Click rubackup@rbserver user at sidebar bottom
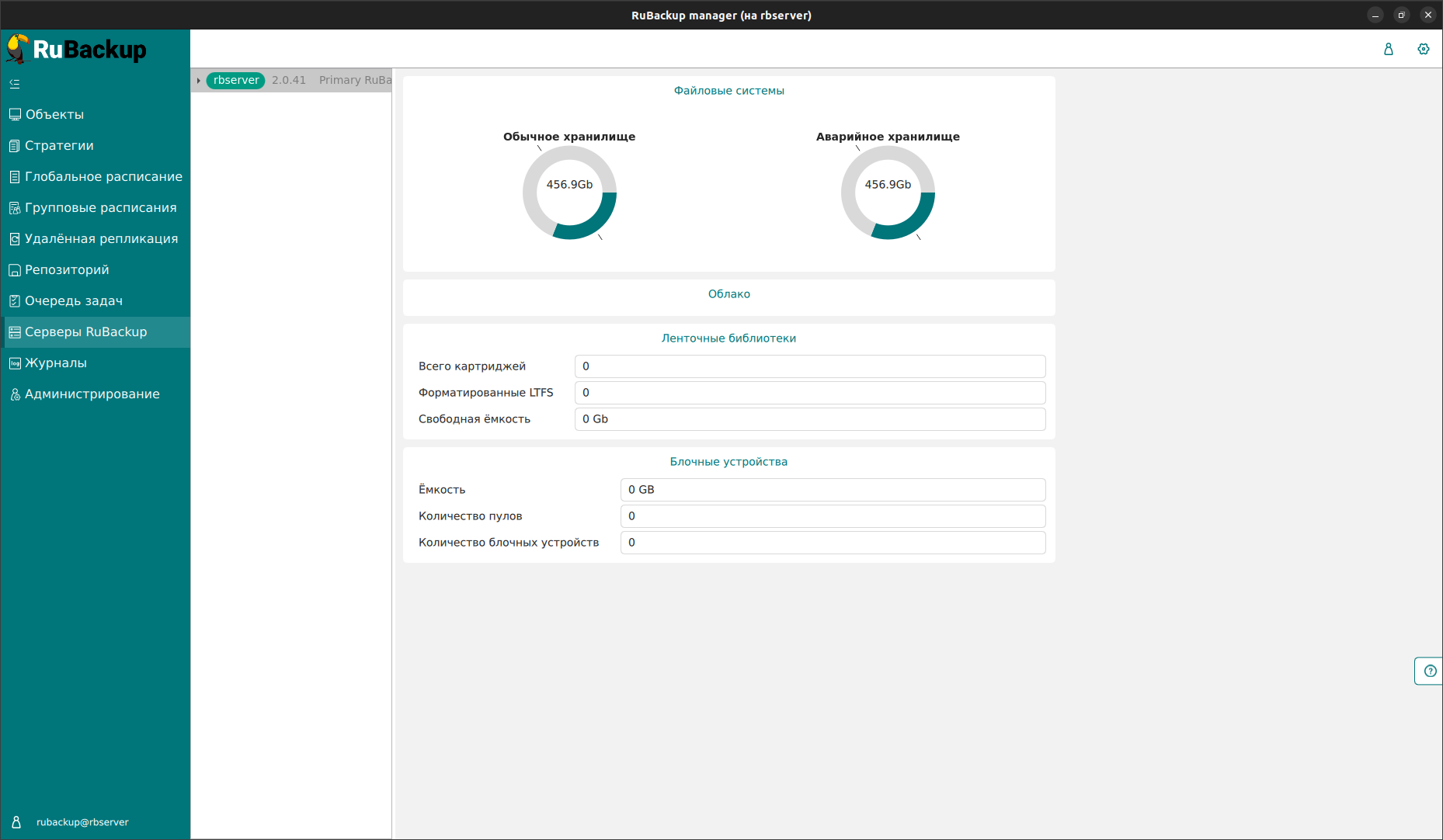1443x840 pixels. pyautogui.click(x=82, y=822)
